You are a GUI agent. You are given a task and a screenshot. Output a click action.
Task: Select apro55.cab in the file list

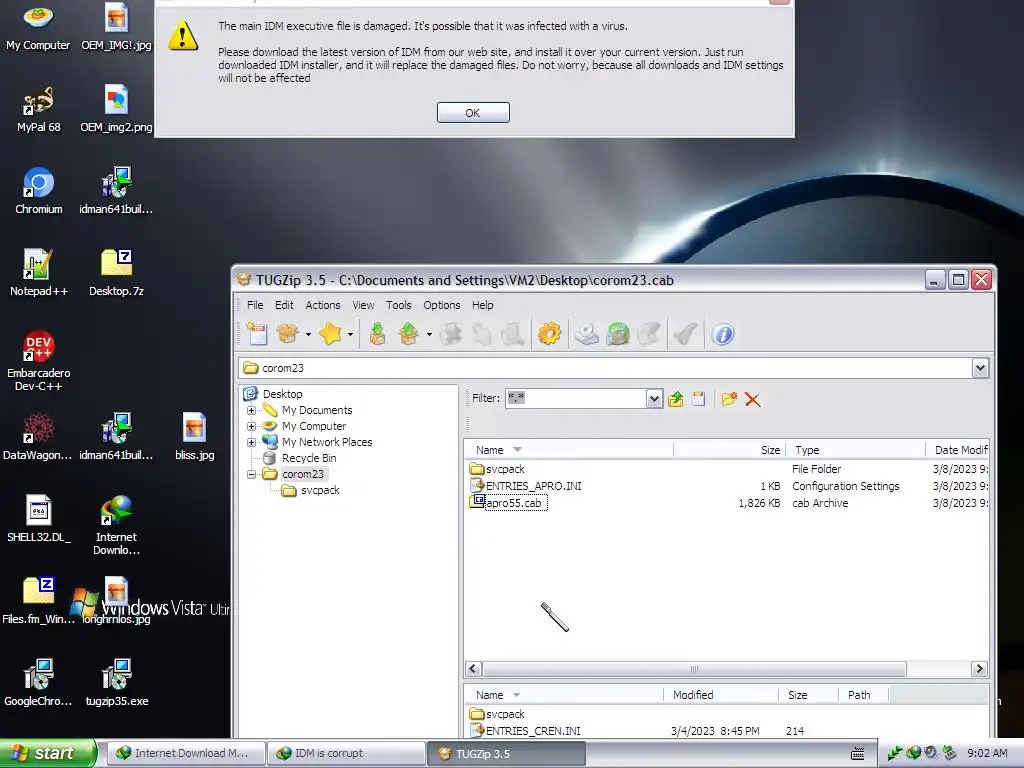pos(514,503)
